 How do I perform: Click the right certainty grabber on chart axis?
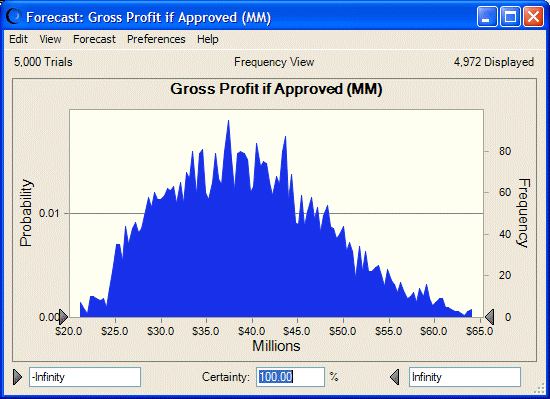(490, 317)
